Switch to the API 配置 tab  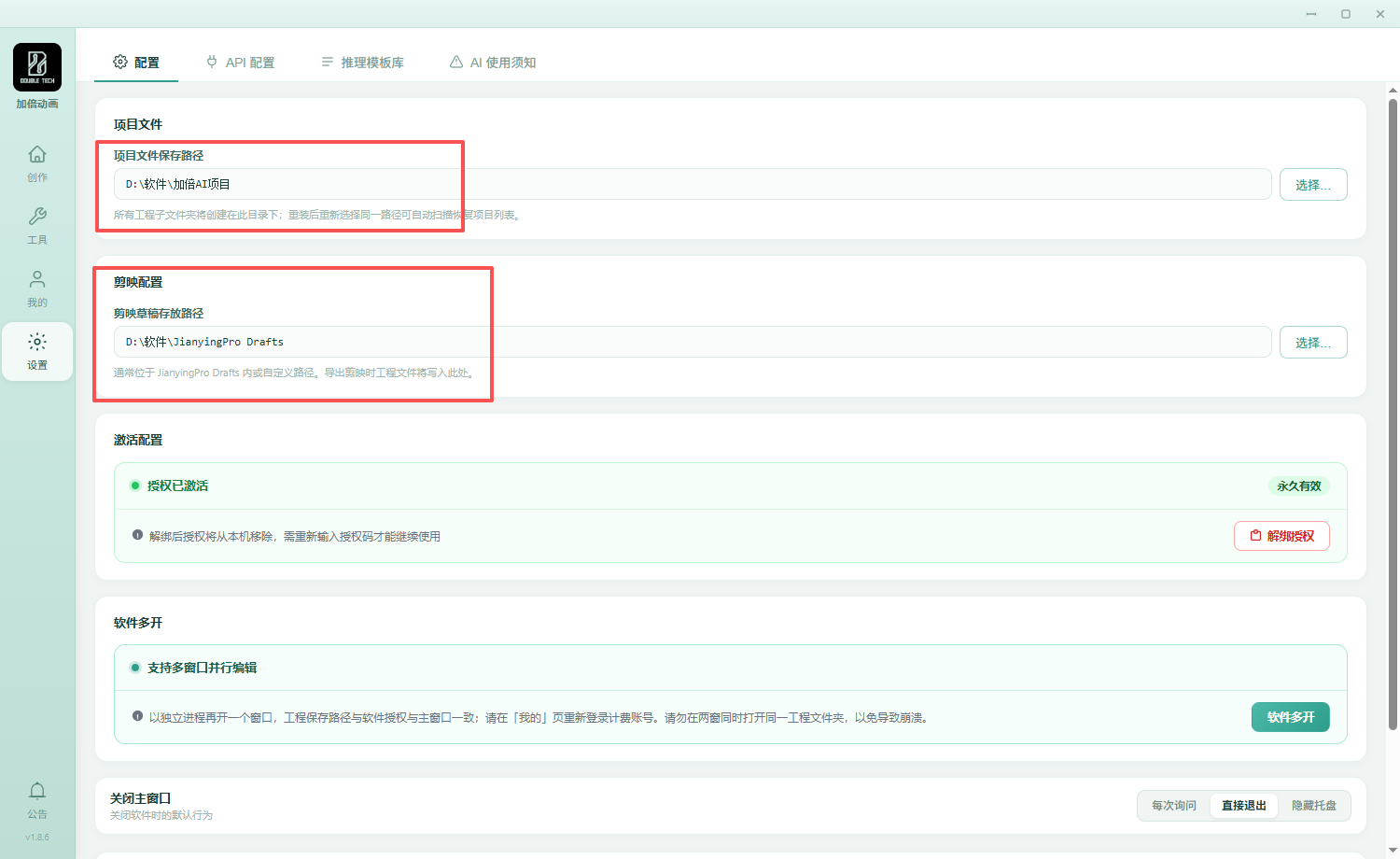241,63
